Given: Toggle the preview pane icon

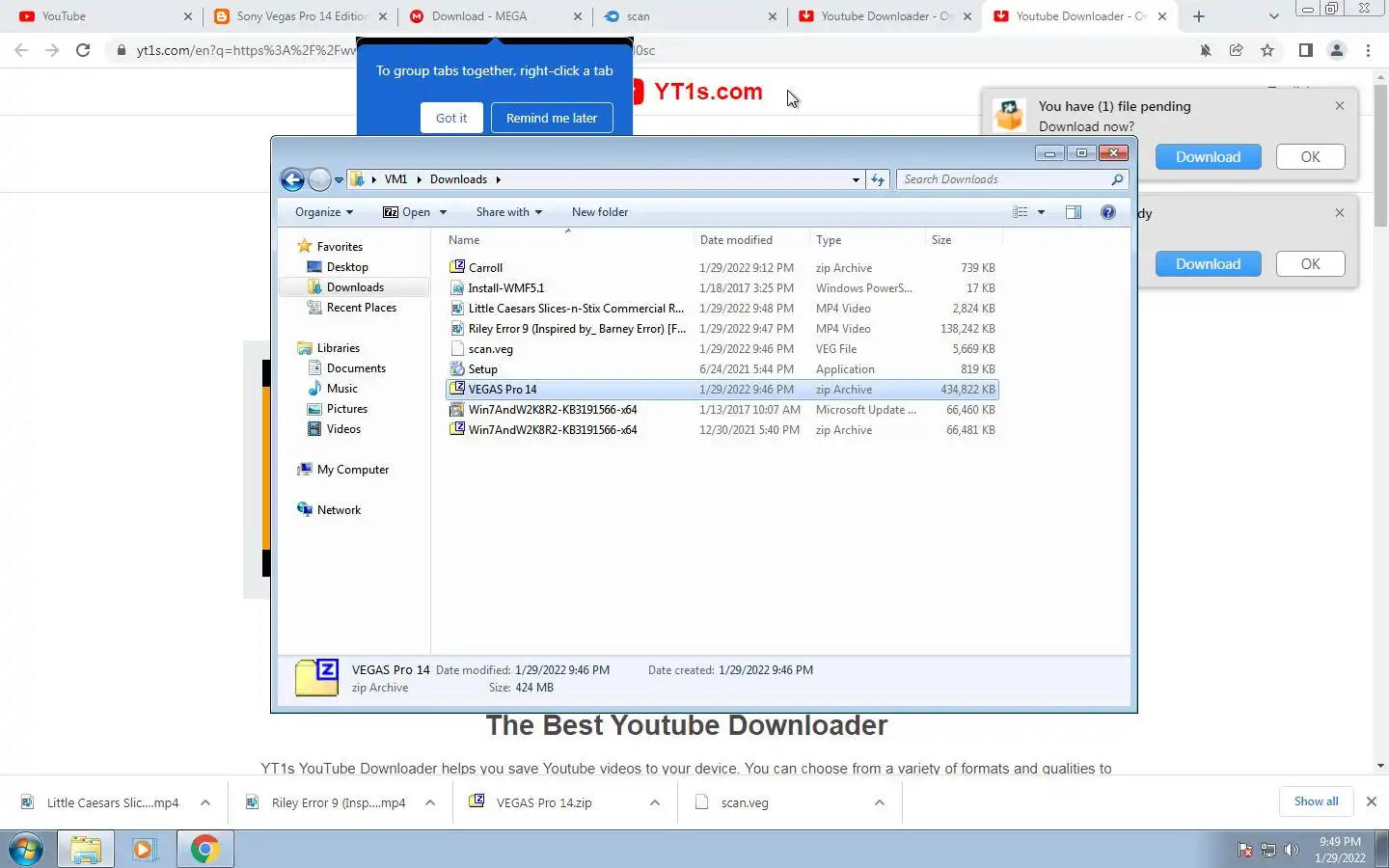Looking at the screenshot, I should 1074,212.
